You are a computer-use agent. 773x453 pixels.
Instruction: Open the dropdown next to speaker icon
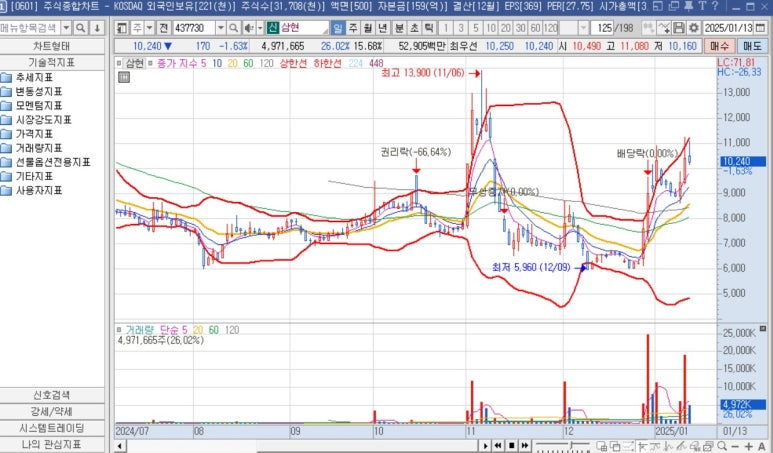260,28
